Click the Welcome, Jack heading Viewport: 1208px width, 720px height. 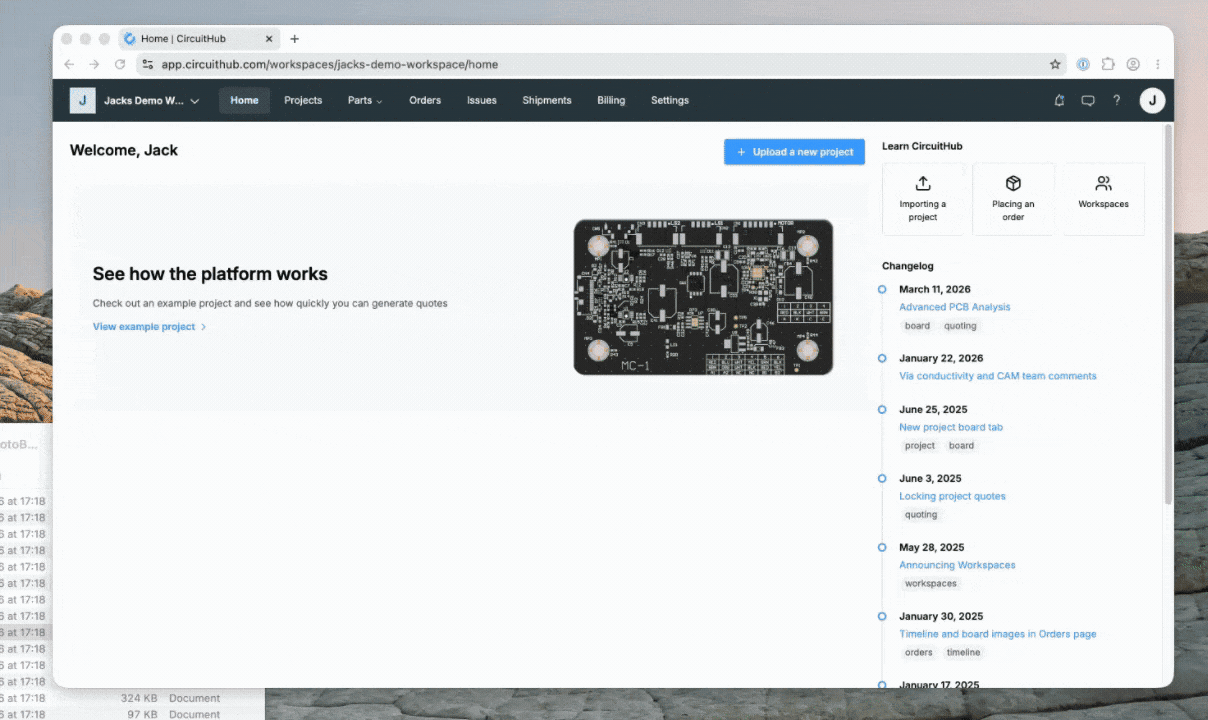[124, 151]
